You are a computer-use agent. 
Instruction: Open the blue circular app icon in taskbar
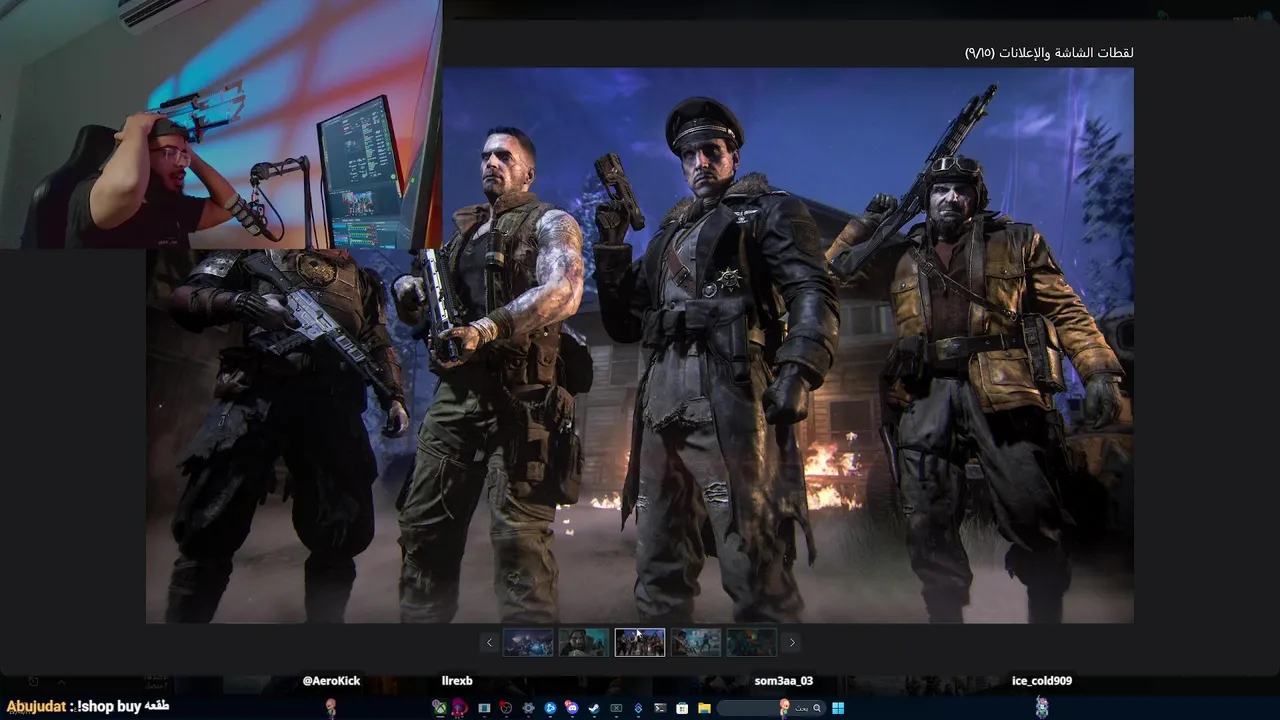click(x=550, y=708)
